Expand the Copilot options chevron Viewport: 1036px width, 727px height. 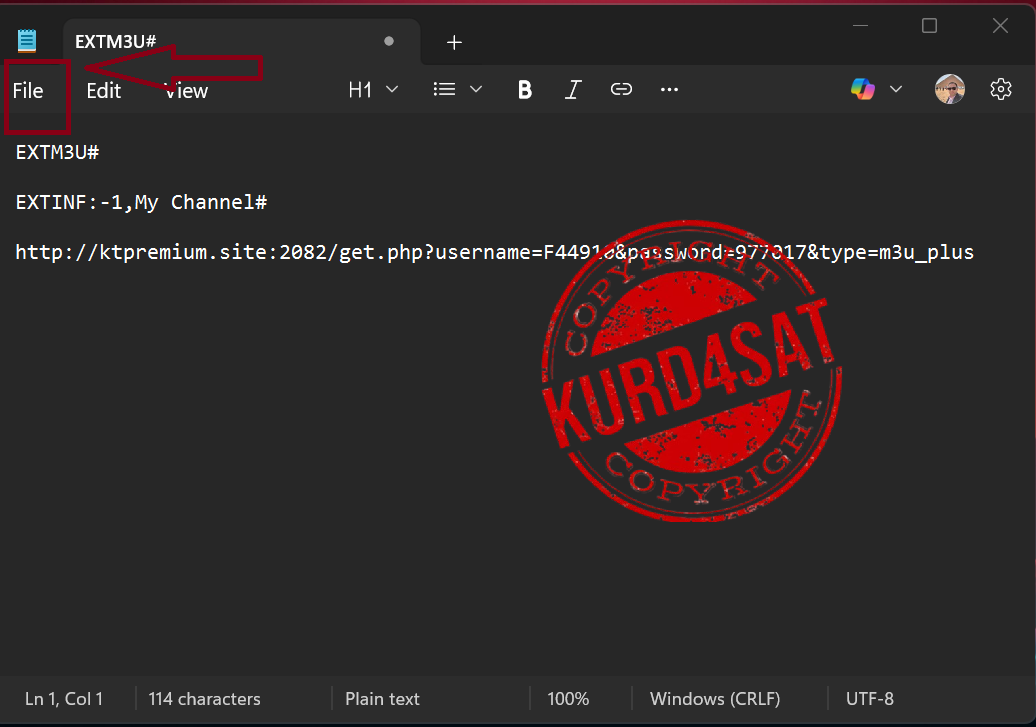click(x=896, y=89)
